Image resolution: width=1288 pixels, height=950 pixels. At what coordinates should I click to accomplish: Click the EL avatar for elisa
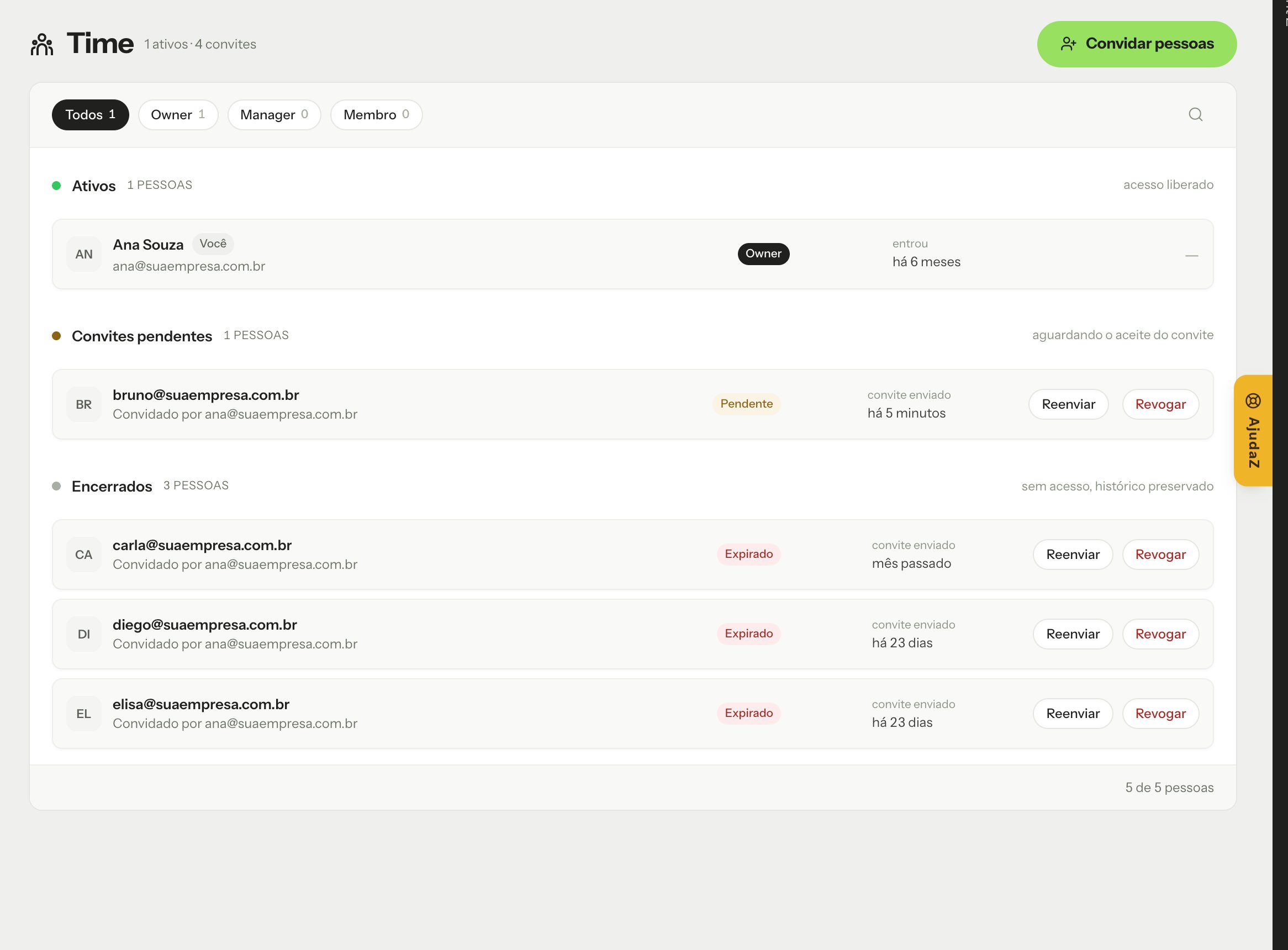84,714
